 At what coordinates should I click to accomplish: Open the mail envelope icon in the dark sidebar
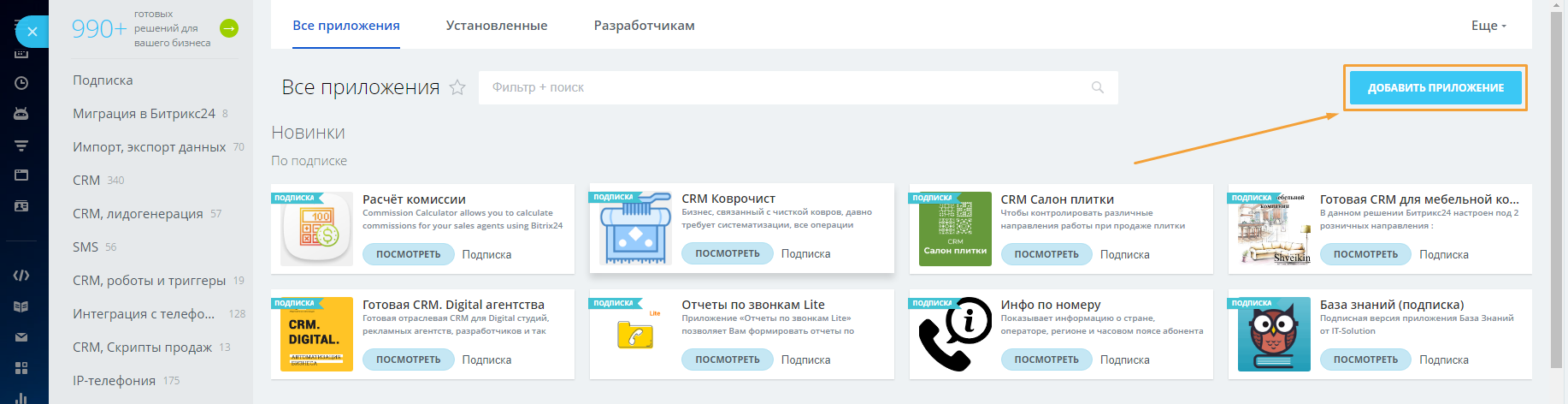click(x=21, y=337)
